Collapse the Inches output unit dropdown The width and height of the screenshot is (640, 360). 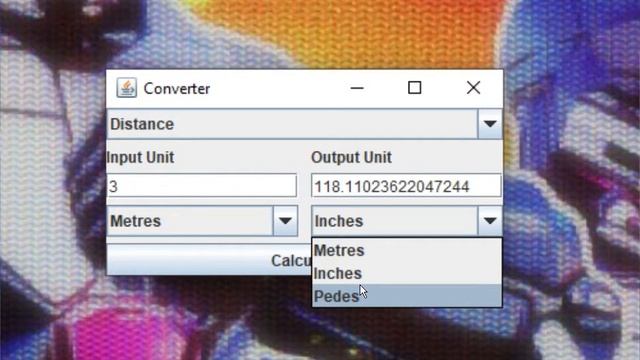407,221
